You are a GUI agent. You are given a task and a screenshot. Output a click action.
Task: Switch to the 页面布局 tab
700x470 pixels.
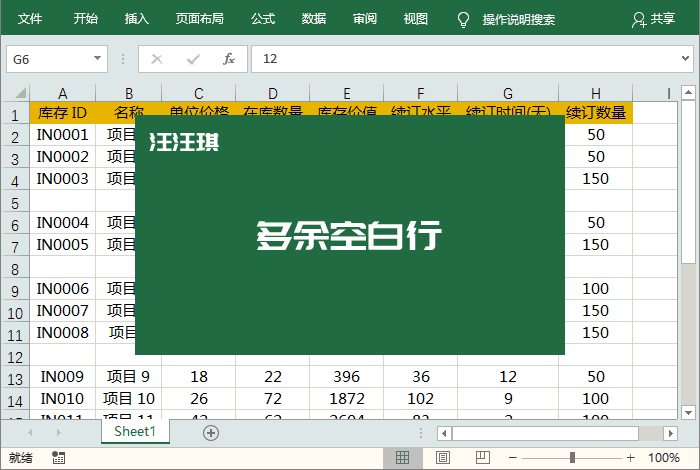click(200, 19)
